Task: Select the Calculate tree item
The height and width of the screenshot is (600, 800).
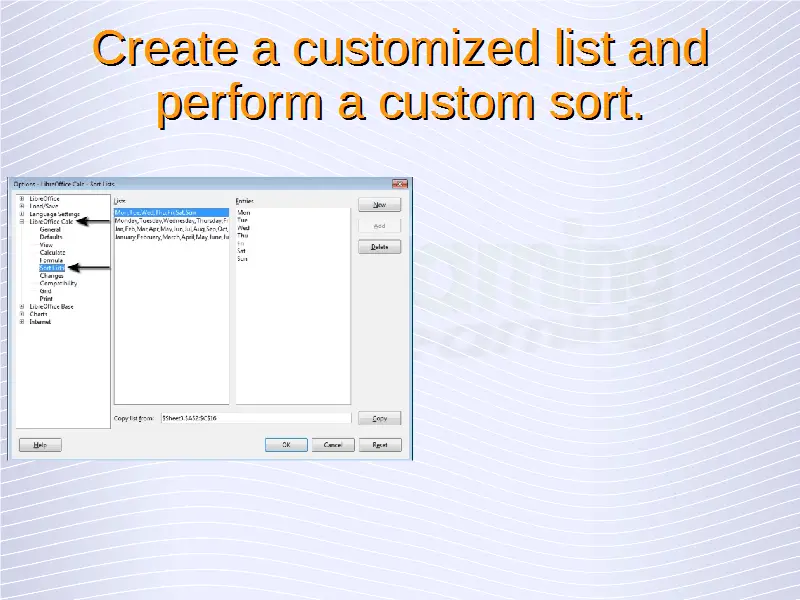Action: [x=53, y=252]
